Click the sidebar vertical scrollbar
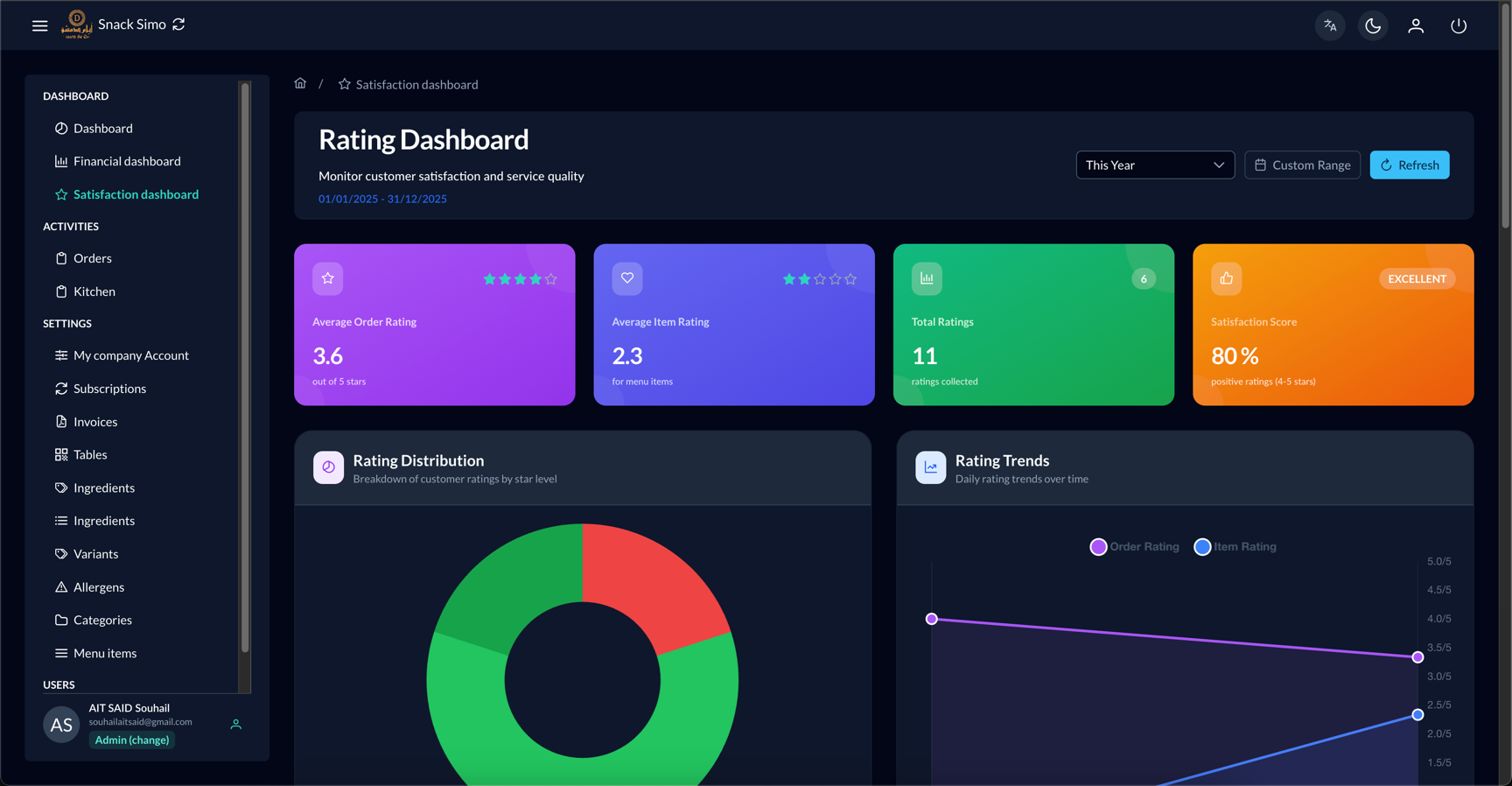Screen dimensions: 1512x786 point(245,368)
